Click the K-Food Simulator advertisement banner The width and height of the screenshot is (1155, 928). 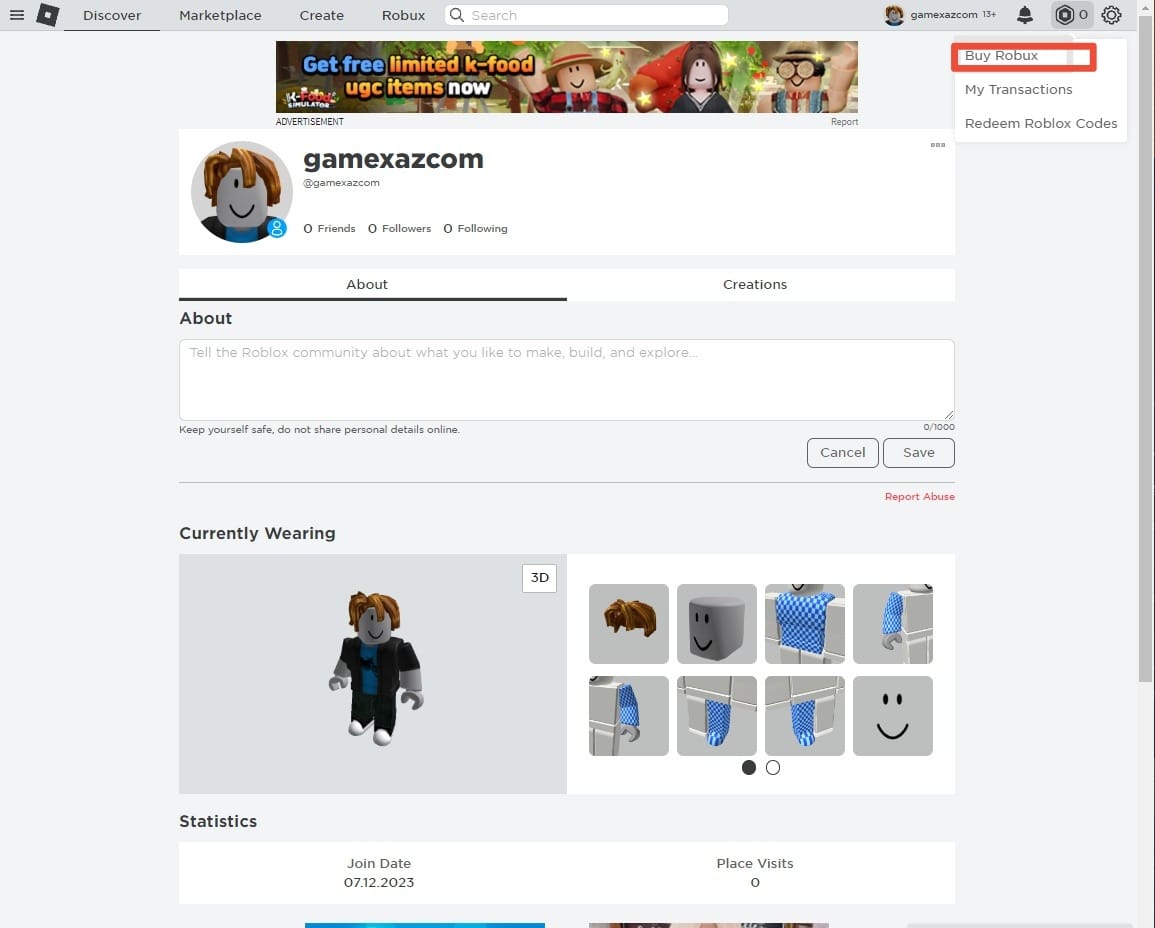point(566,77)
